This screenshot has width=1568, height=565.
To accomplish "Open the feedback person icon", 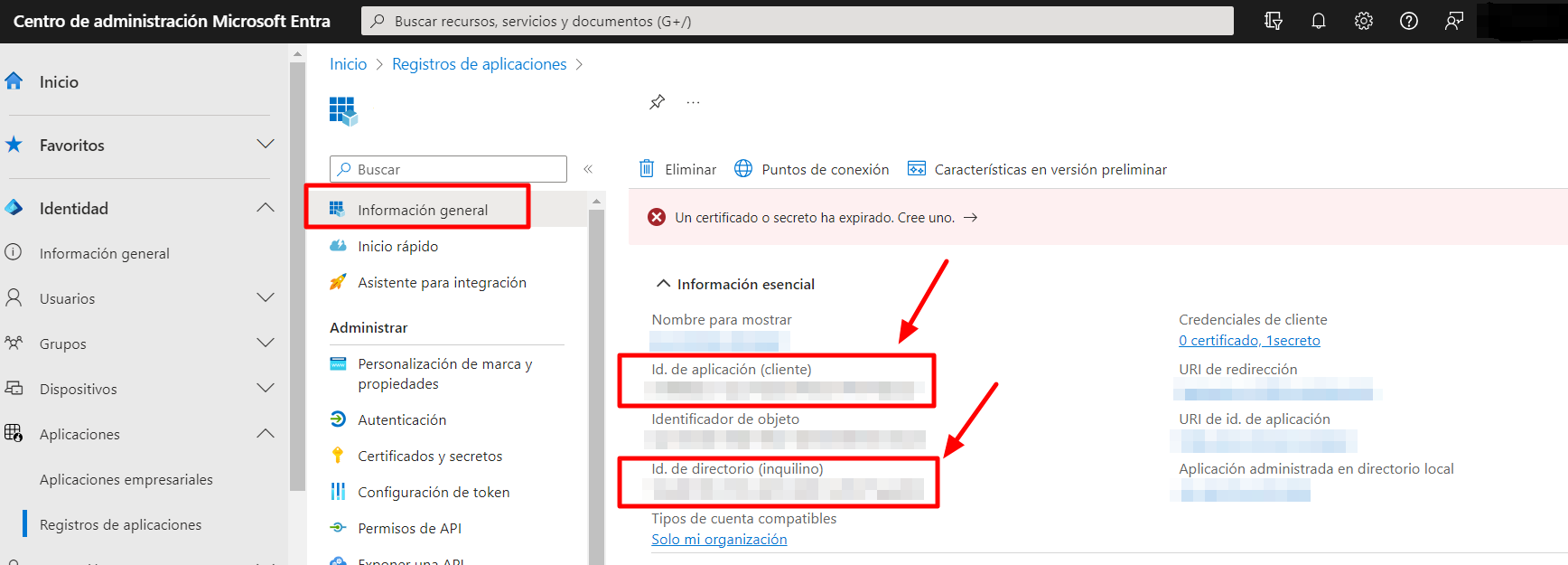I will pyautogui.click(x=1453, y=21).
